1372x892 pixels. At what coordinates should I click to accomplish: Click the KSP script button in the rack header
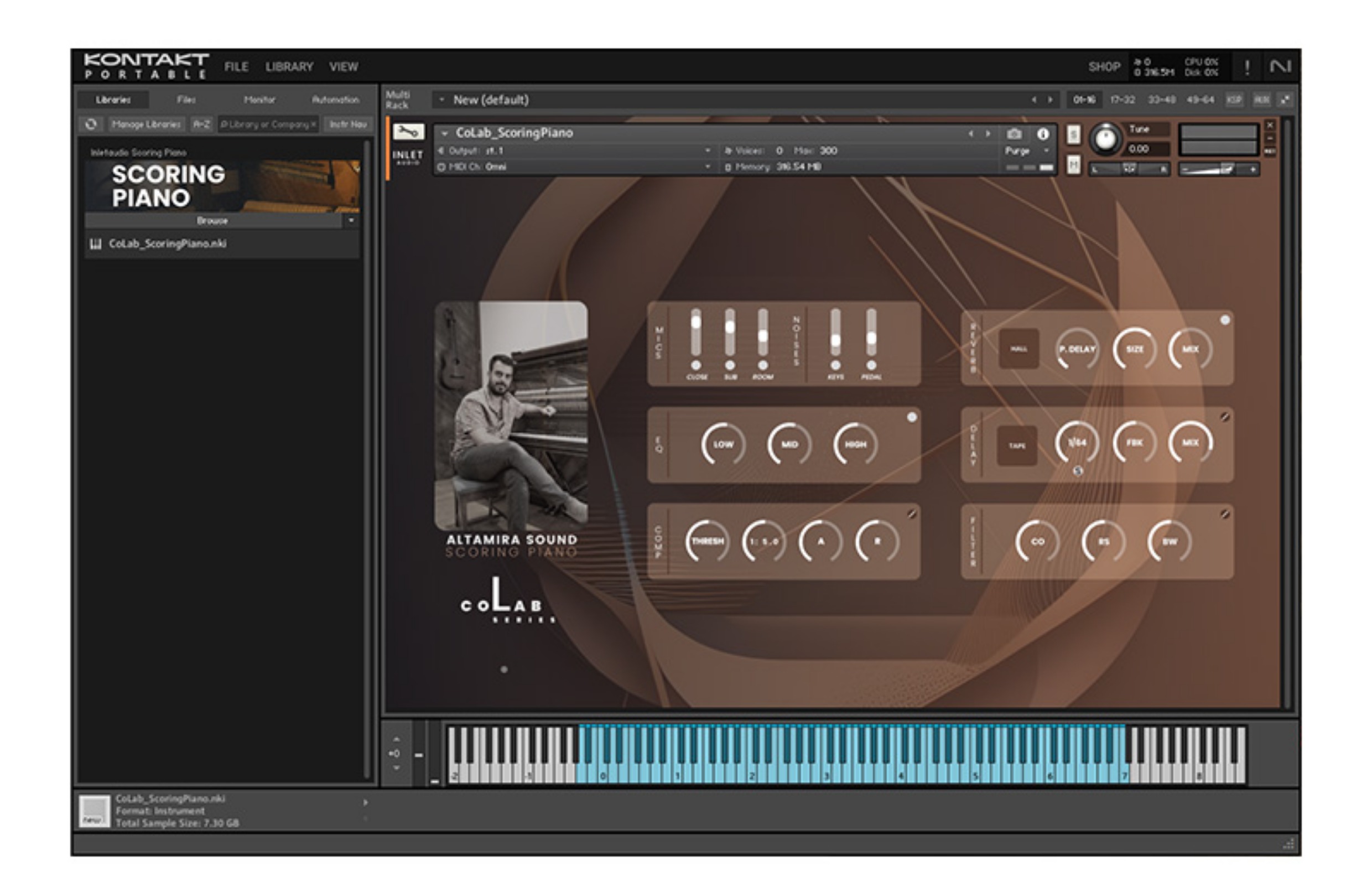point(1234,99)
